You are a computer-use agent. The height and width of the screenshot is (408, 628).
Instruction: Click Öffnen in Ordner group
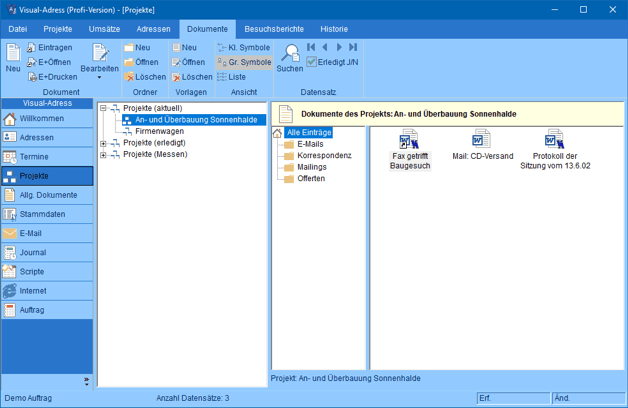141,62
